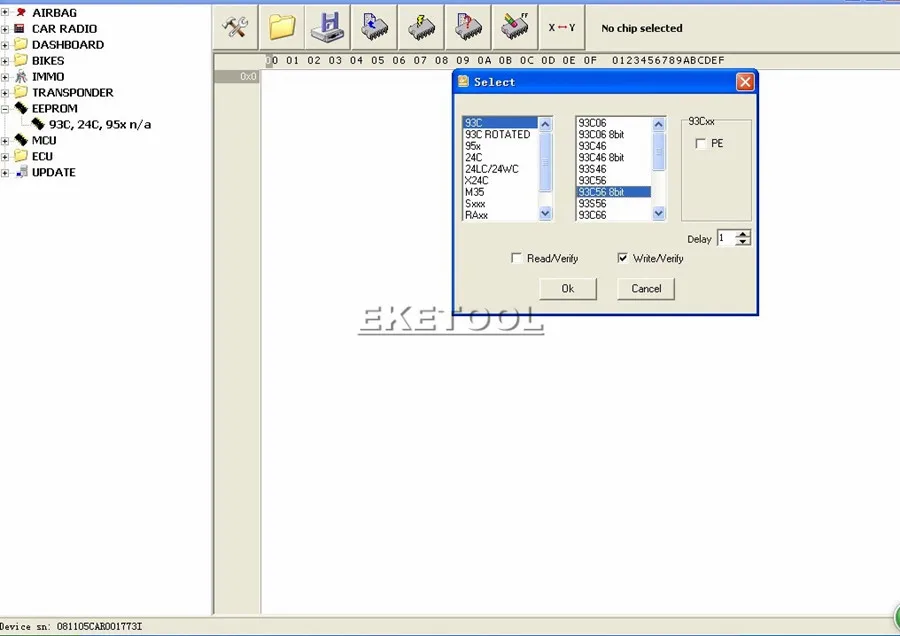Click the UPDATE category icon
This screenshot has height=636, width=900.
(x=22, y=172)
